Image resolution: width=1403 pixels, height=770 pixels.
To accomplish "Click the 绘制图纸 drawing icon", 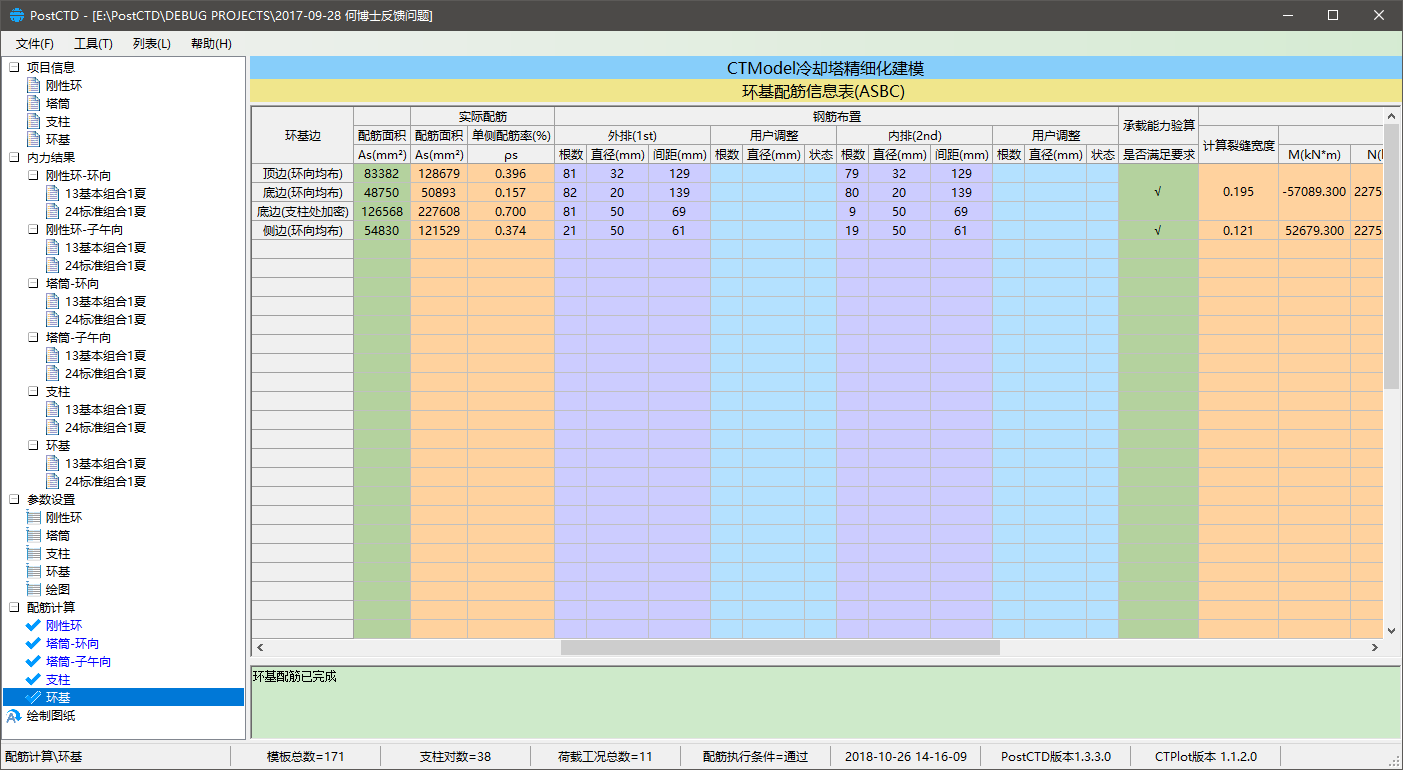I will (x=14, y=716).
